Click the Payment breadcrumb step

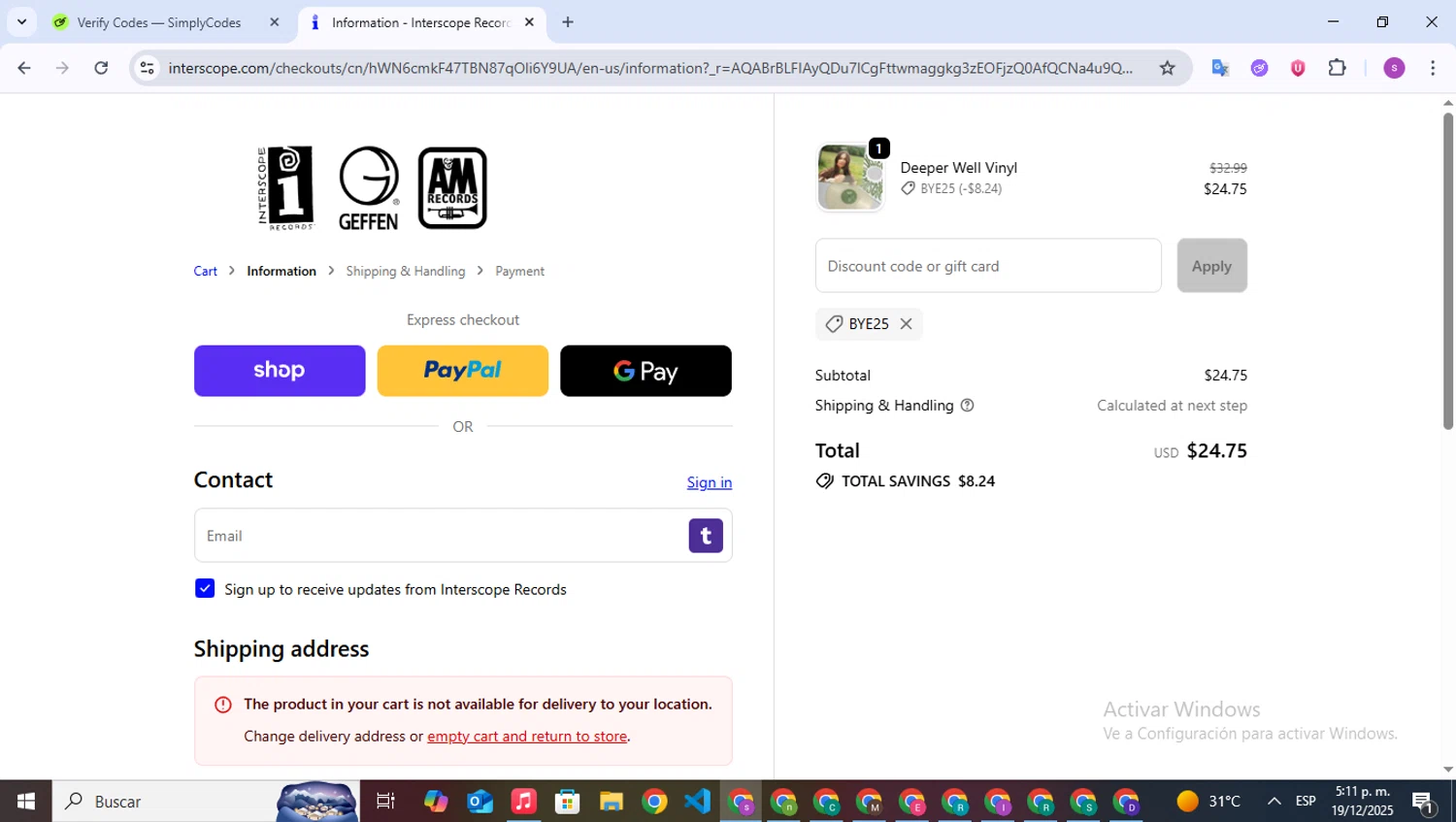(x=519, y=271)
